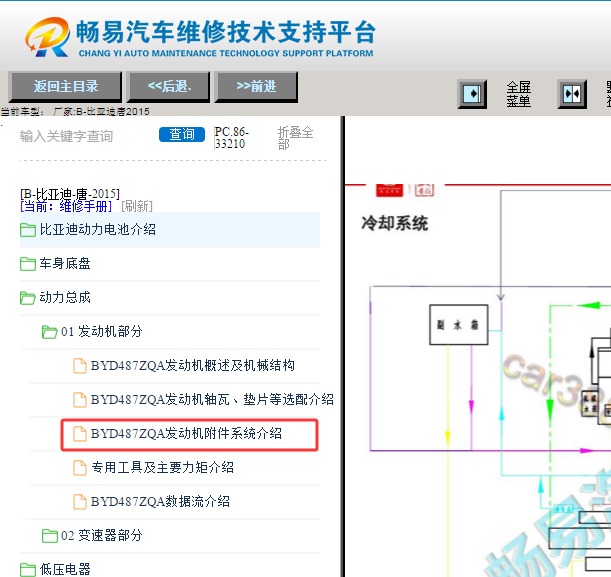Click the open folder icon beside 01 发动机部分
Screen dimensions: 611x577
click(x=49, y=332)
